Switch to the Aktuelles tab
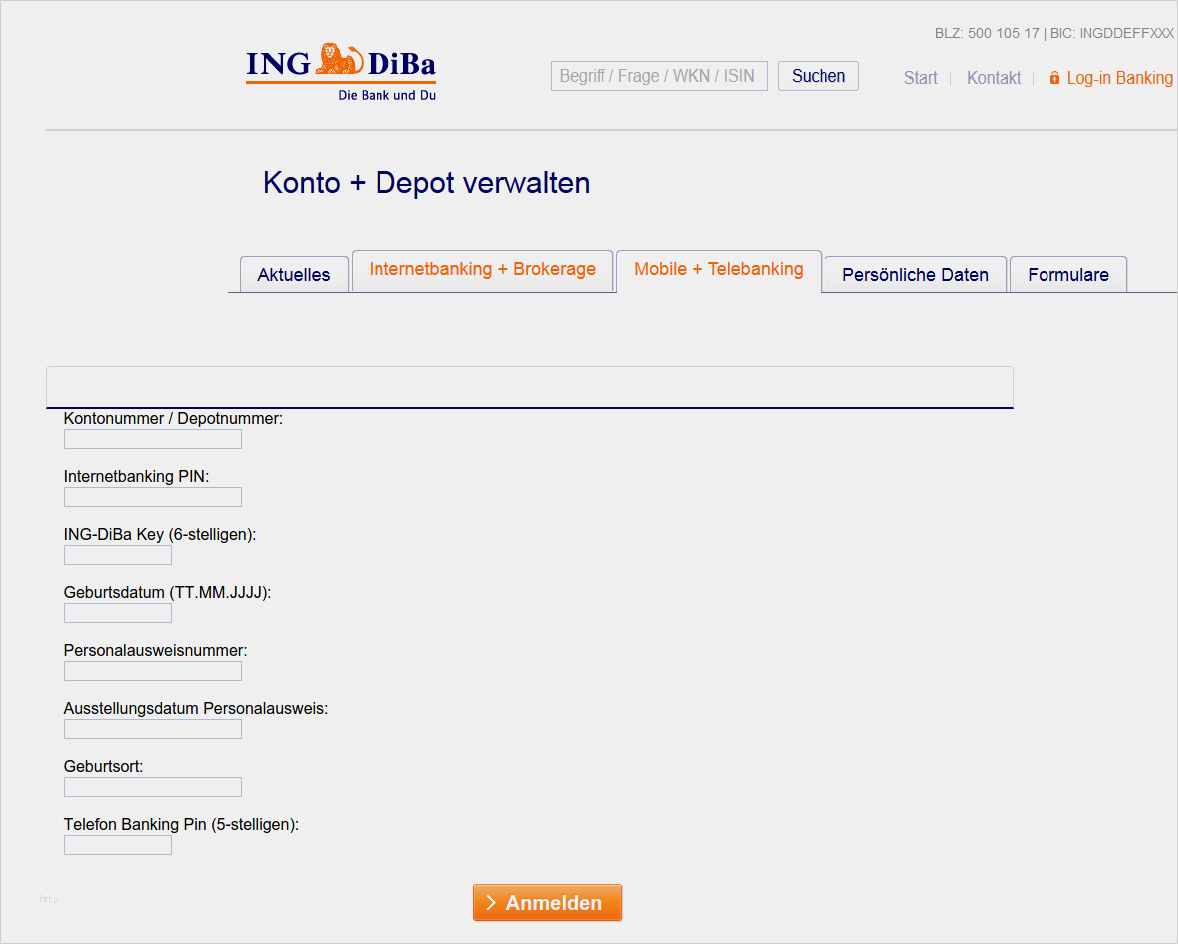Screen dimensions: 1178x944 294,274
